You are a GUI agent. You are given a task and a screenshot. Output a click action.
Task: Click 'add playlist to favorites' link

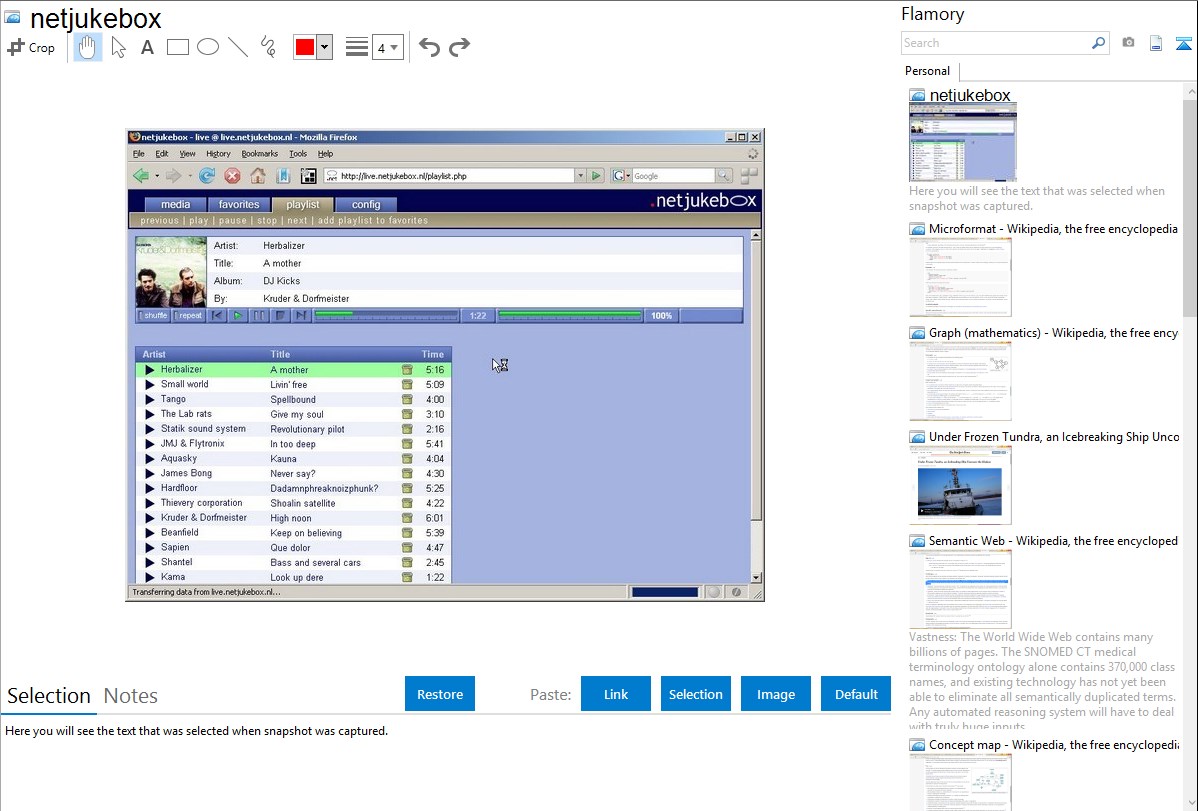pos(373,220)
